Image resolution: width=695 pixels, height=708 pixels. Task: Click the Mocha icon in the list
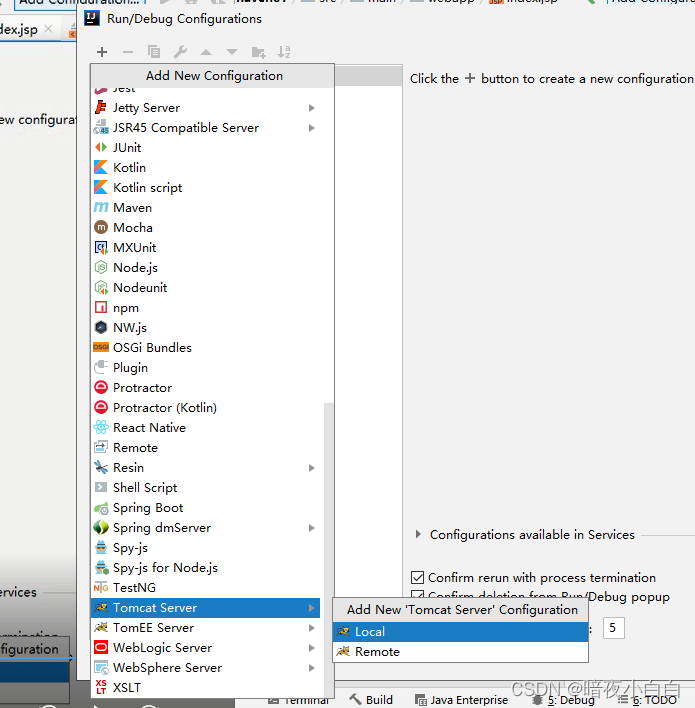tap(101, 228)
